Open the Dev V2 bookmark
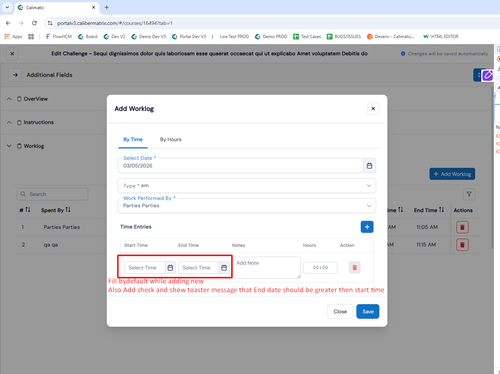This screenshot has height=374, width=500. (114, 37)
